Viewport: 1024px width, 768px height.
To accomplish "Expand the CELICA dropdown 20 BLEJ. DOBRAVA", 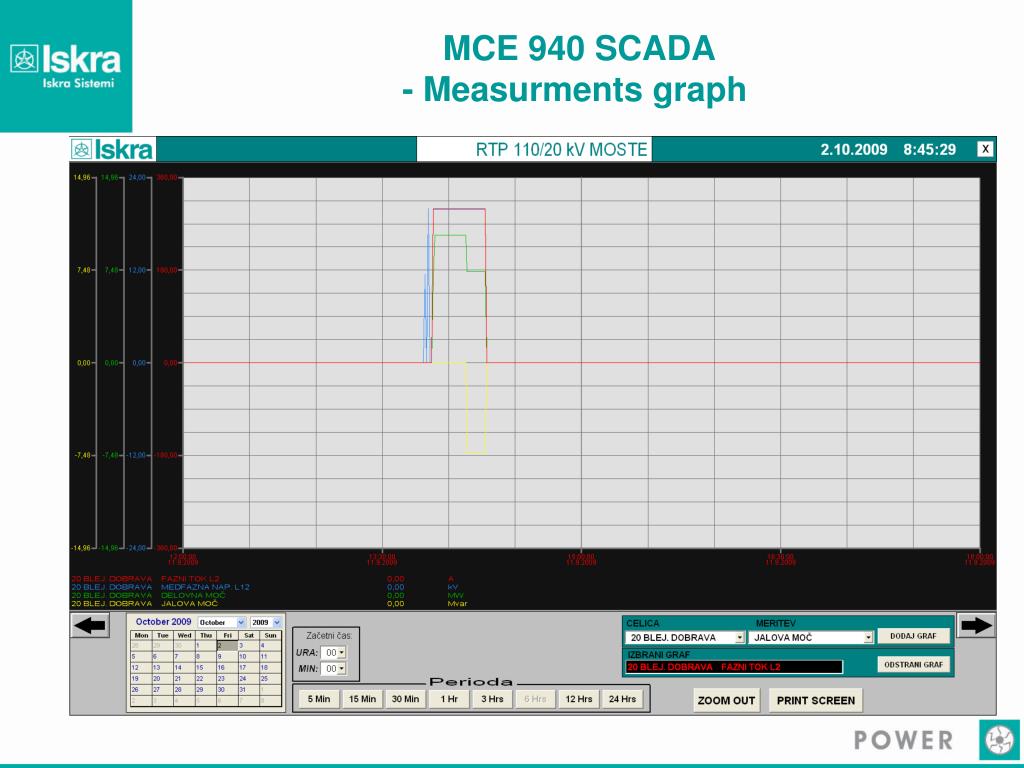I will (x=685, y=637).
